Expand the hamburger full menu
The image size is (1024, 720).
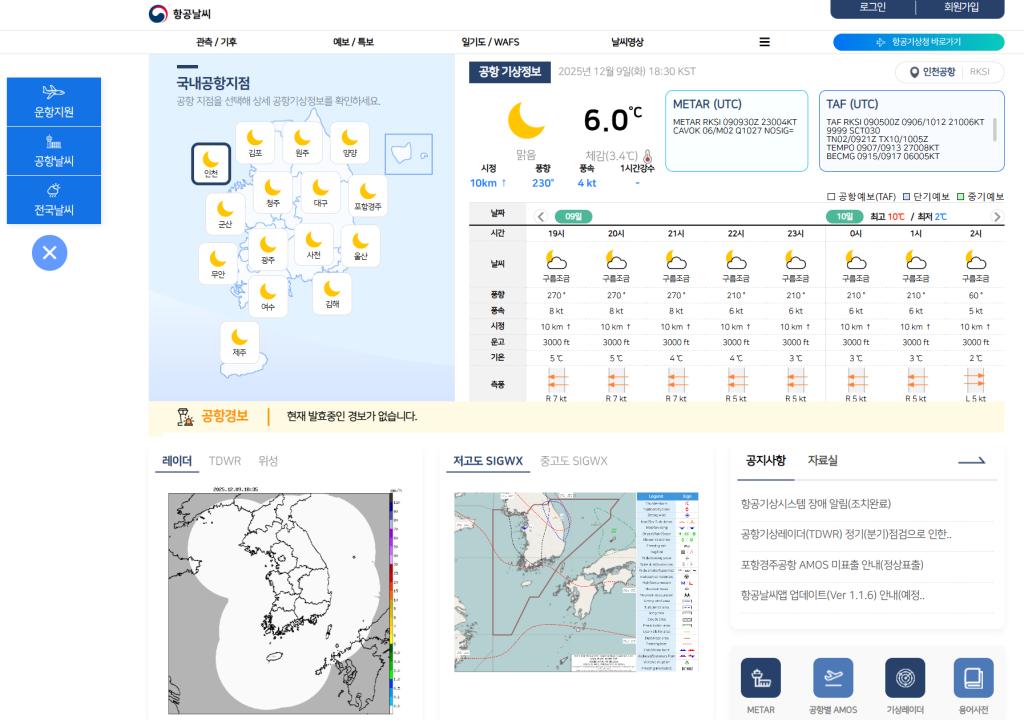764,42
